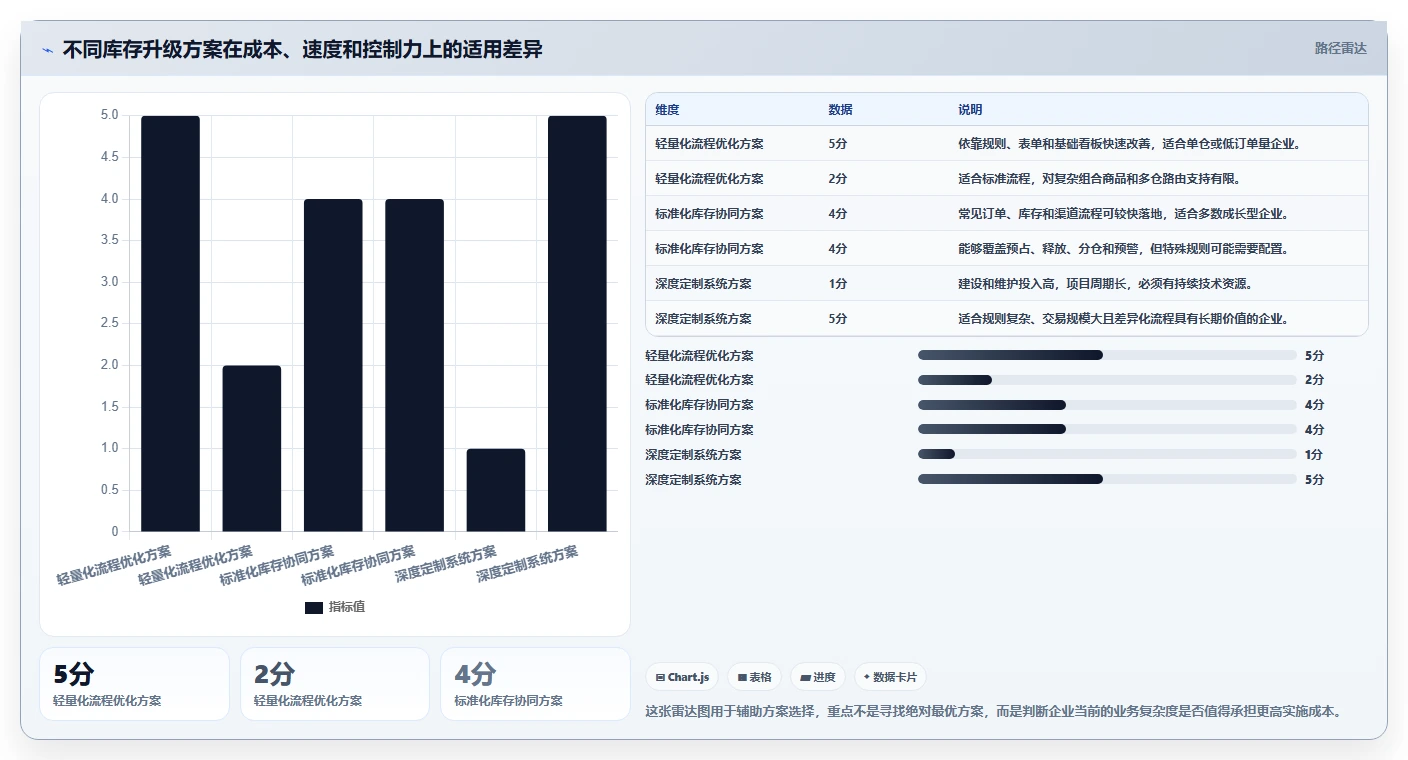Click the Chart.js chip
Image resolution: width=1408 pixels, height=760 pixels.
(x=682, y=677)
